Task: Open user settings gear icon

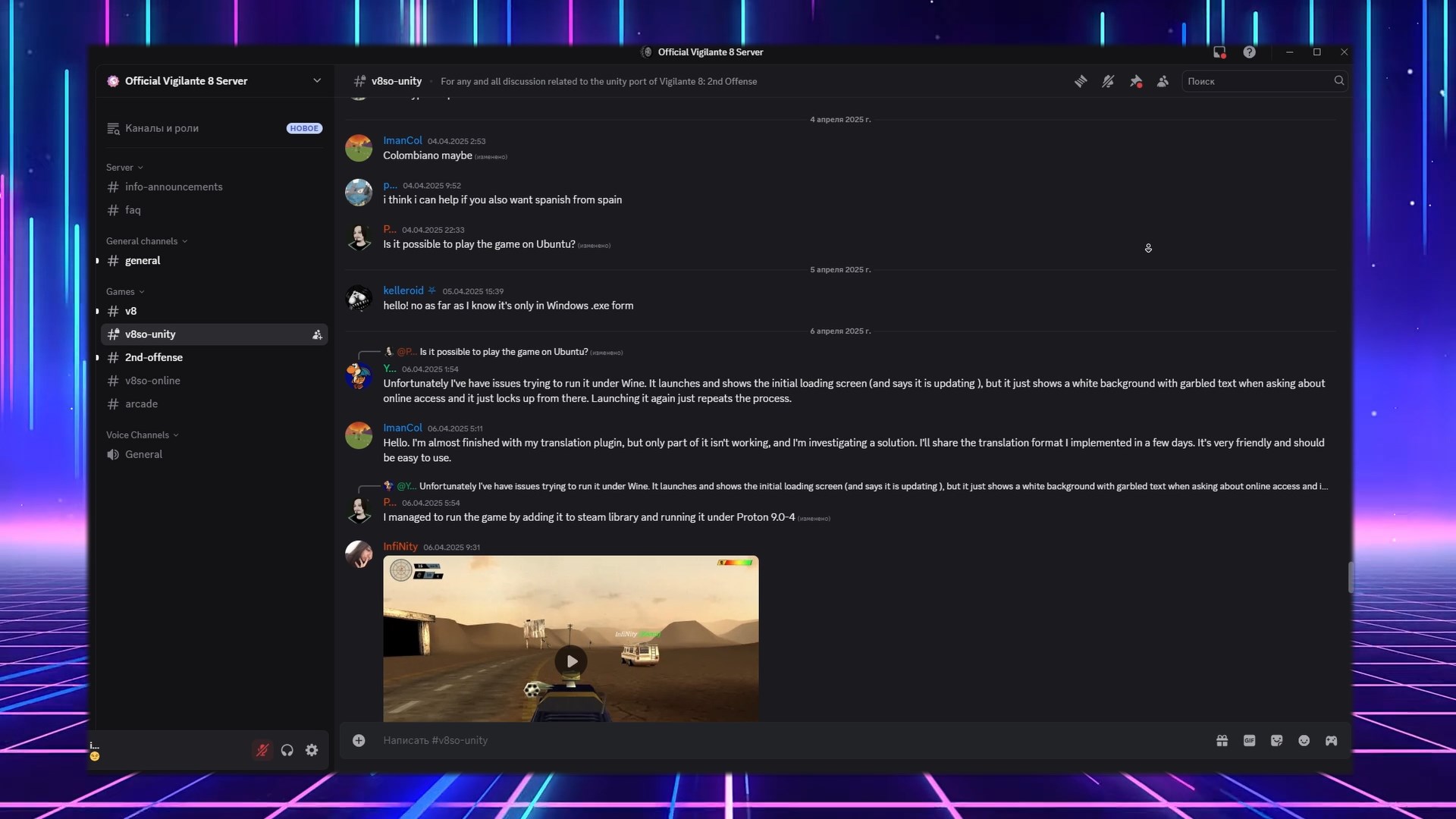Action: coord(312,750)
